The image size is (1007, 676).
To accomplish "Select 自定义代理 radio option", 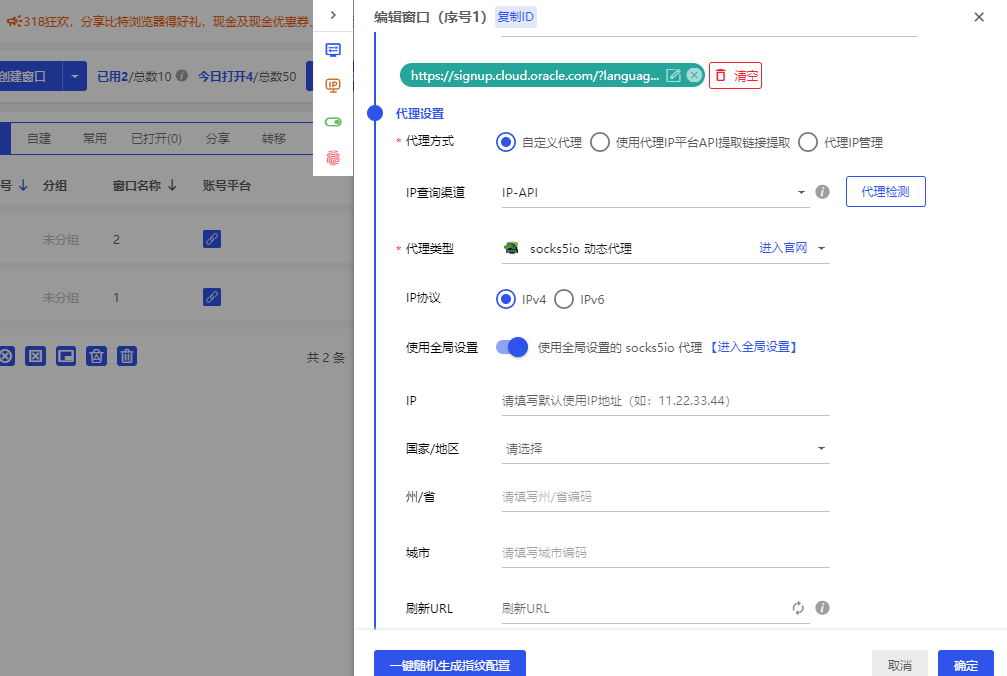I will 505,142.
